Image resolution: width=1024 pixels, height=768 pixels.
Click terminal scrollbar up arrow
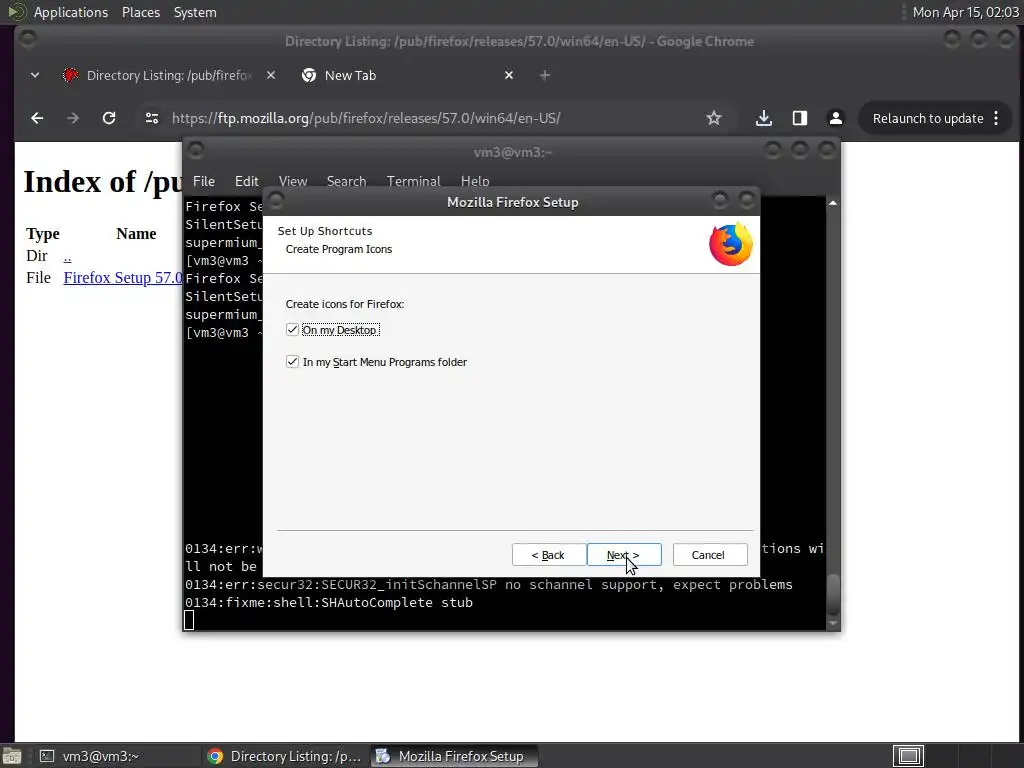(833, 204)
